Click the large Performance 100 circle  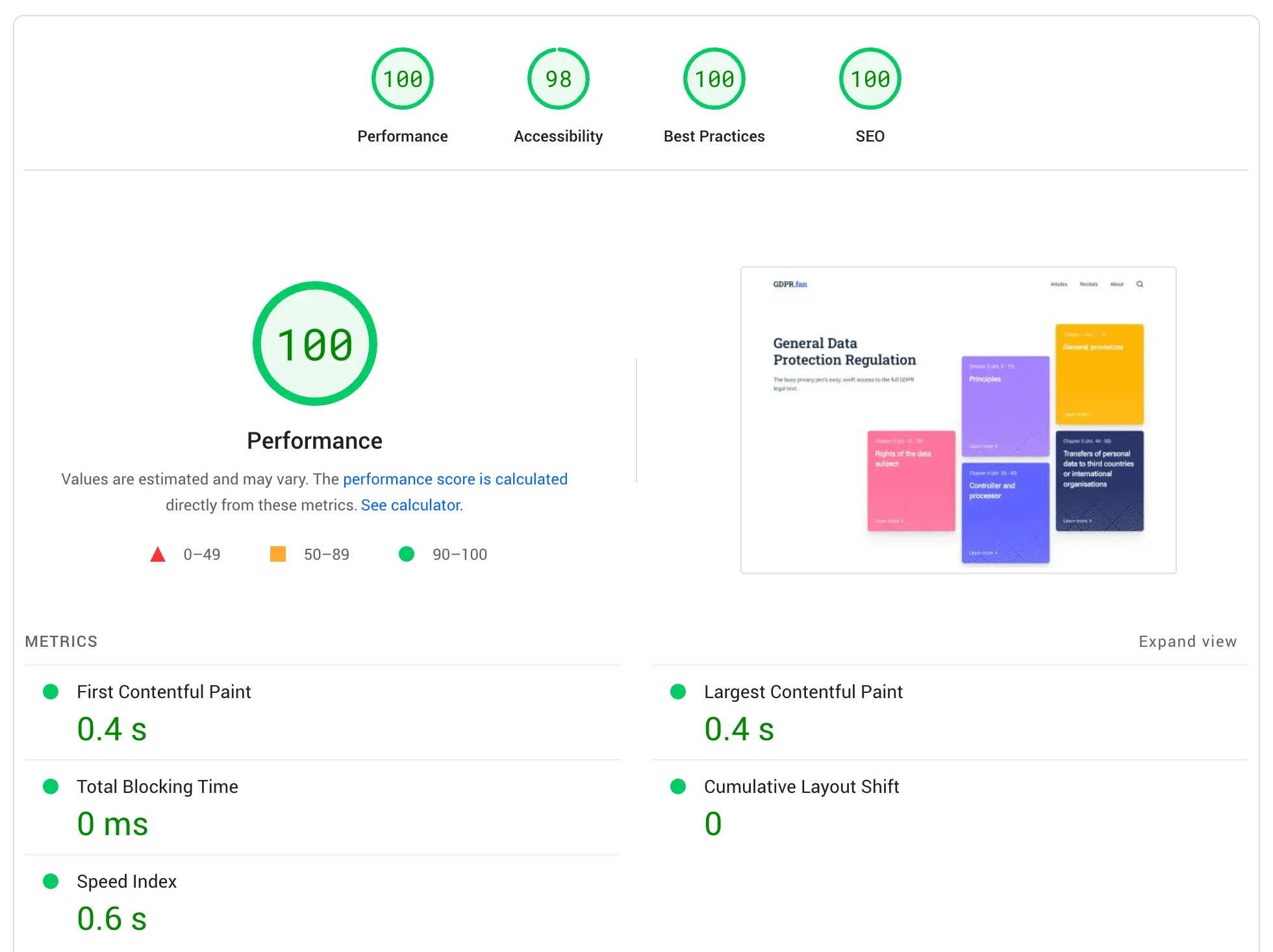click(314, 344)
